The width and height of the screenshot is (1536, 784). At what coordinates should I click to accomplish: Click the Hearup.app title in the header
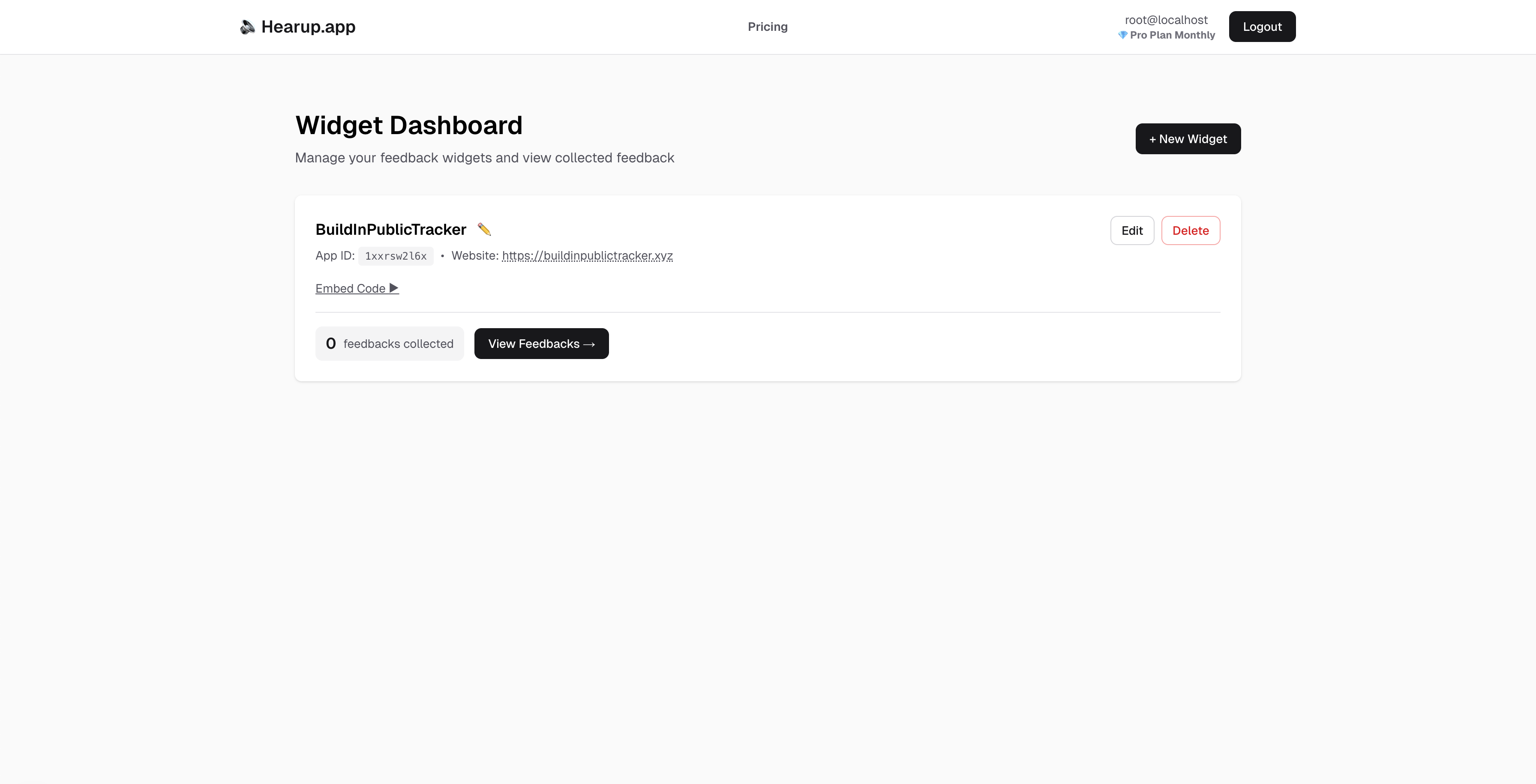[308, 26]
